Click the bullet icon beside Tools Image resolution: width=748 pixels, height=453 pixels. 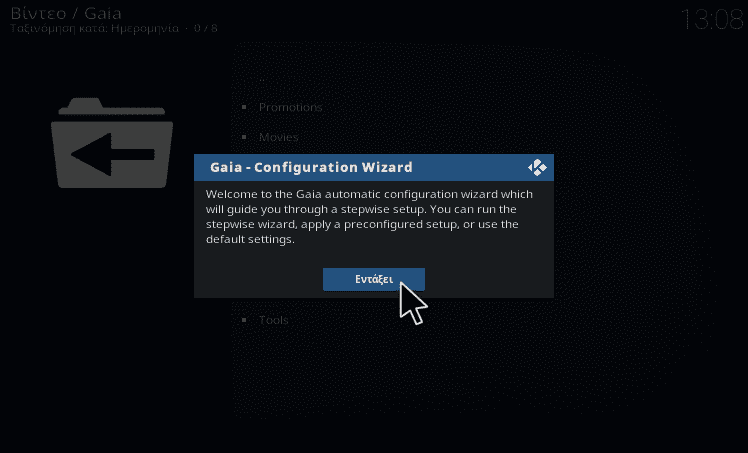click(x=244, y=320)
